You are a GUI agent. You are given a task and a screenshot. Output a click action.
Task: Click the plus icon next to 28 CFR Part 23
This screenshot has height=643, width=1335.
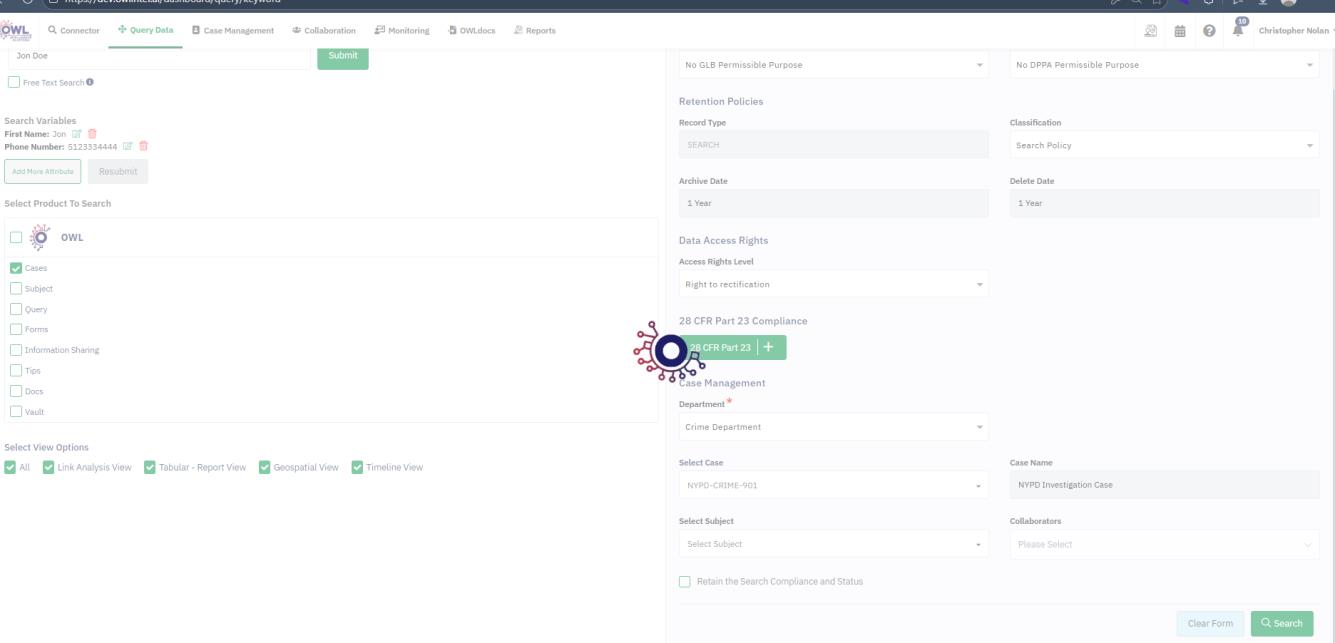click(x=768, y=347)
